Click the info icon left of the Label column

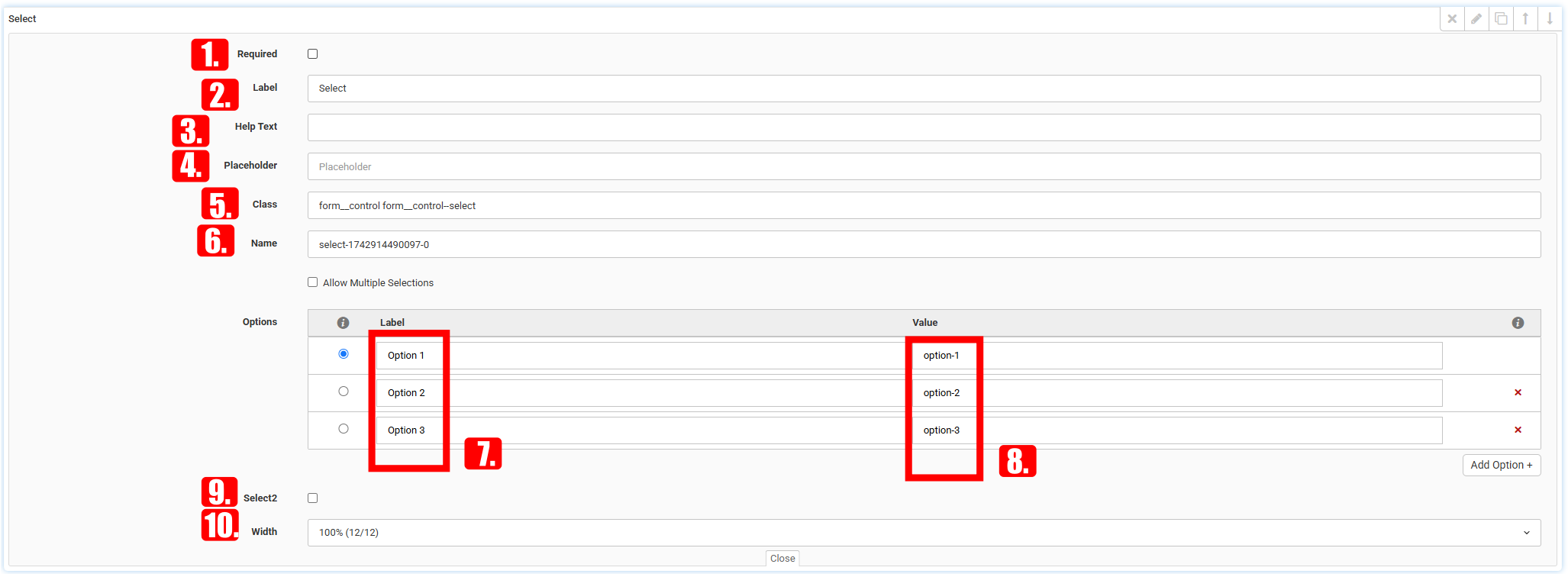coord(344,323)
